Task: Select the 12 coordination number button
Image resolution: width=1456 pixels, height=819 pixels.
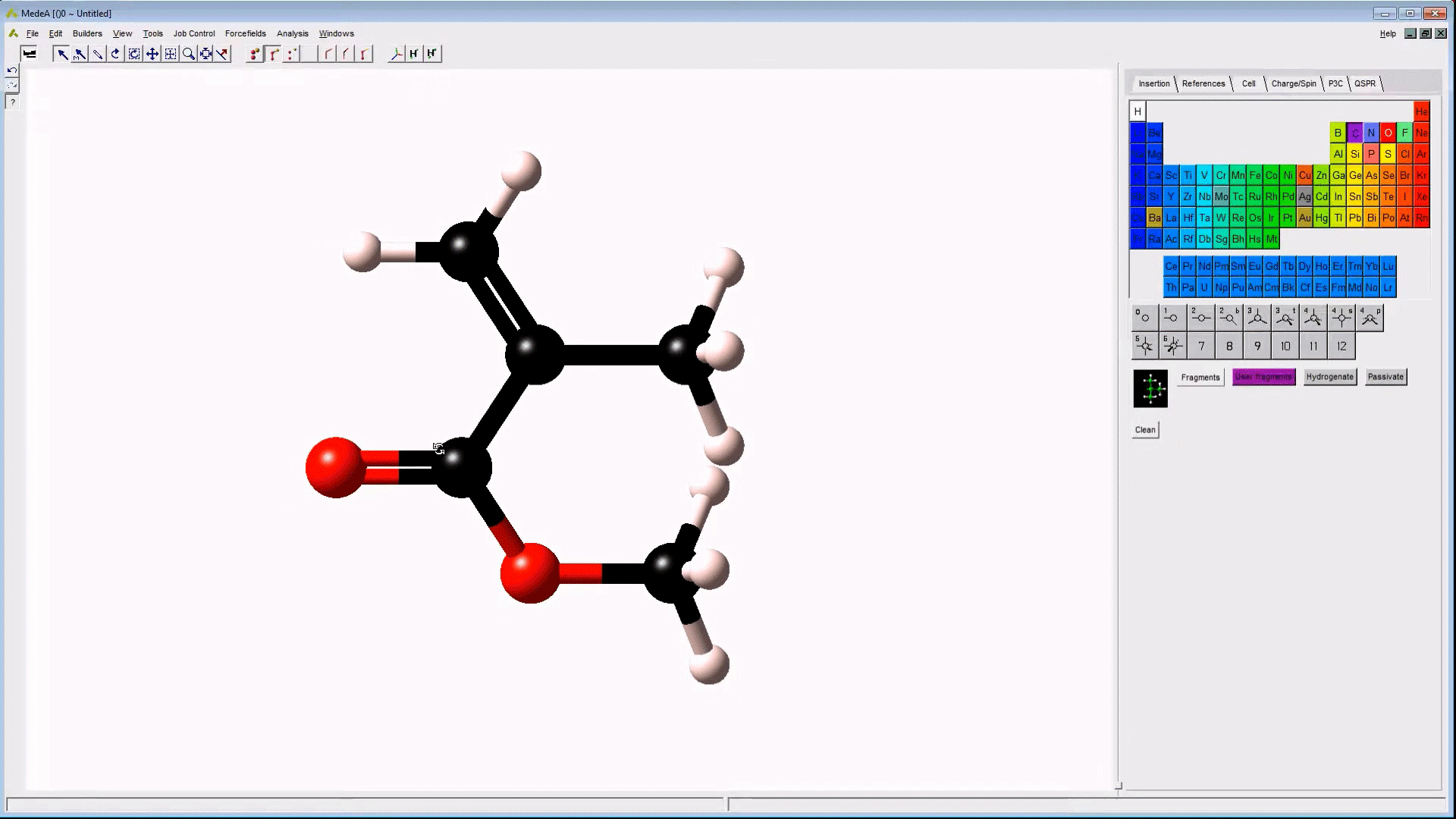Action: (1341, 347)
